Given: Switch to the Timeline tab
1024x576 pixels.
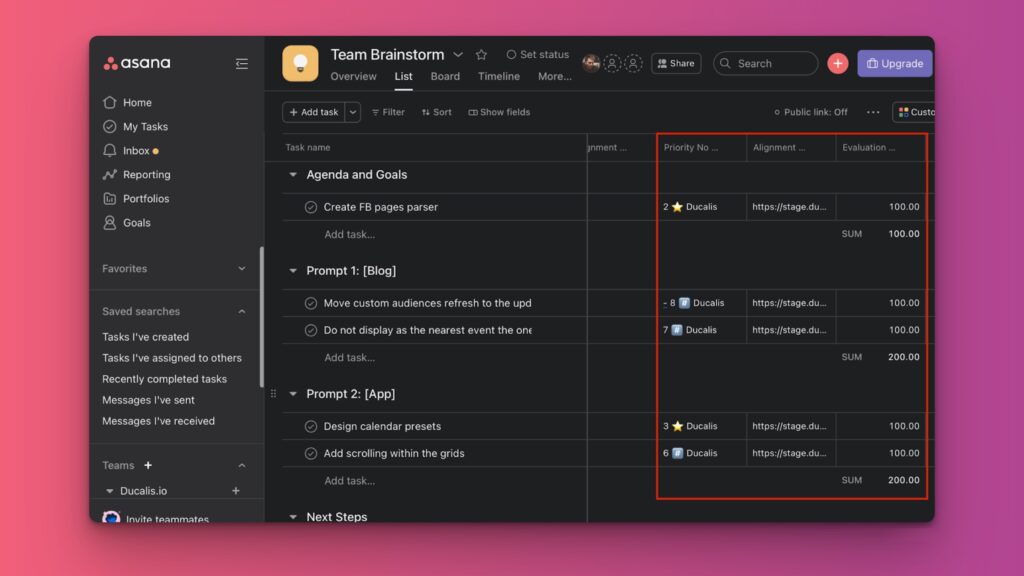Looking at the screenshot, I should 498,76.
